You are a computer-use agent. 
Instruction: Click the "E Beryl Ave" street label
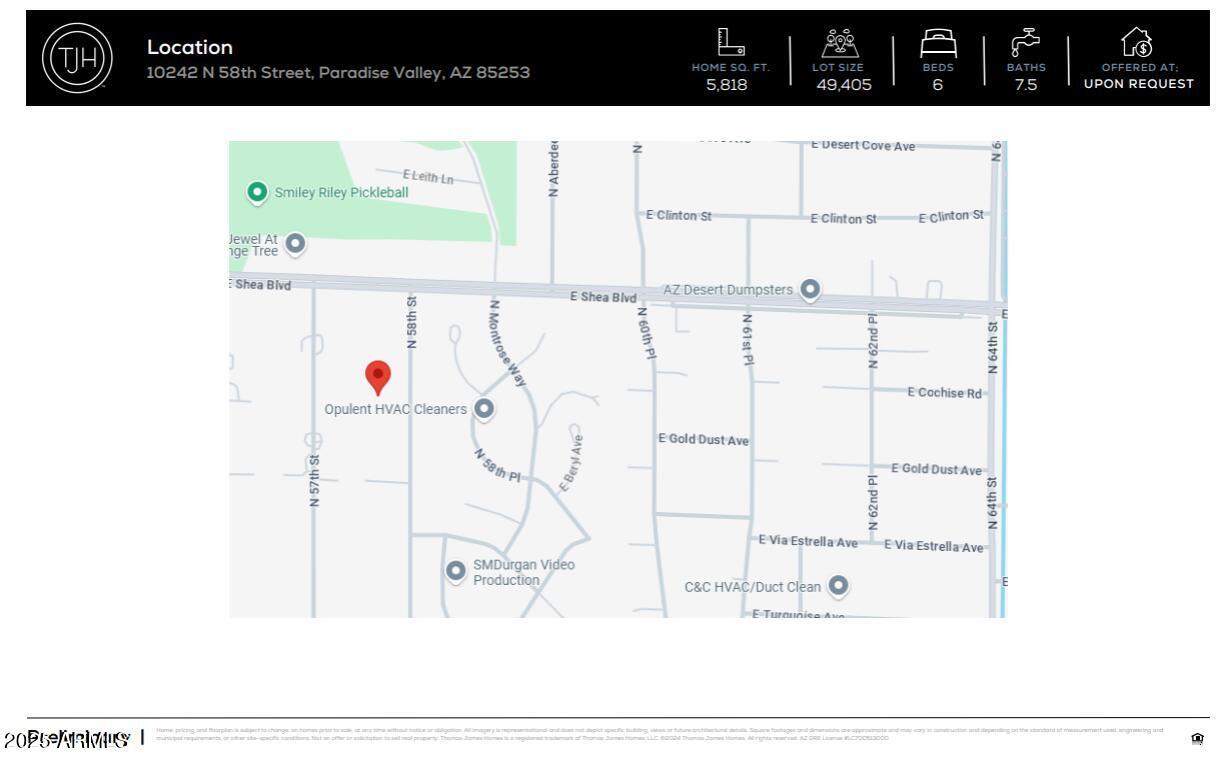point(573,462)
